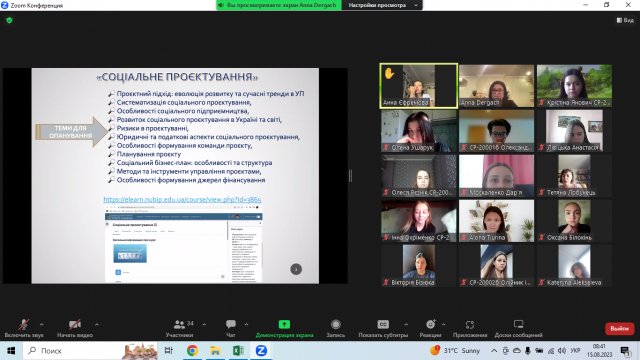Click bullet Ризики в проєктуванні on slide

[152, 128]
